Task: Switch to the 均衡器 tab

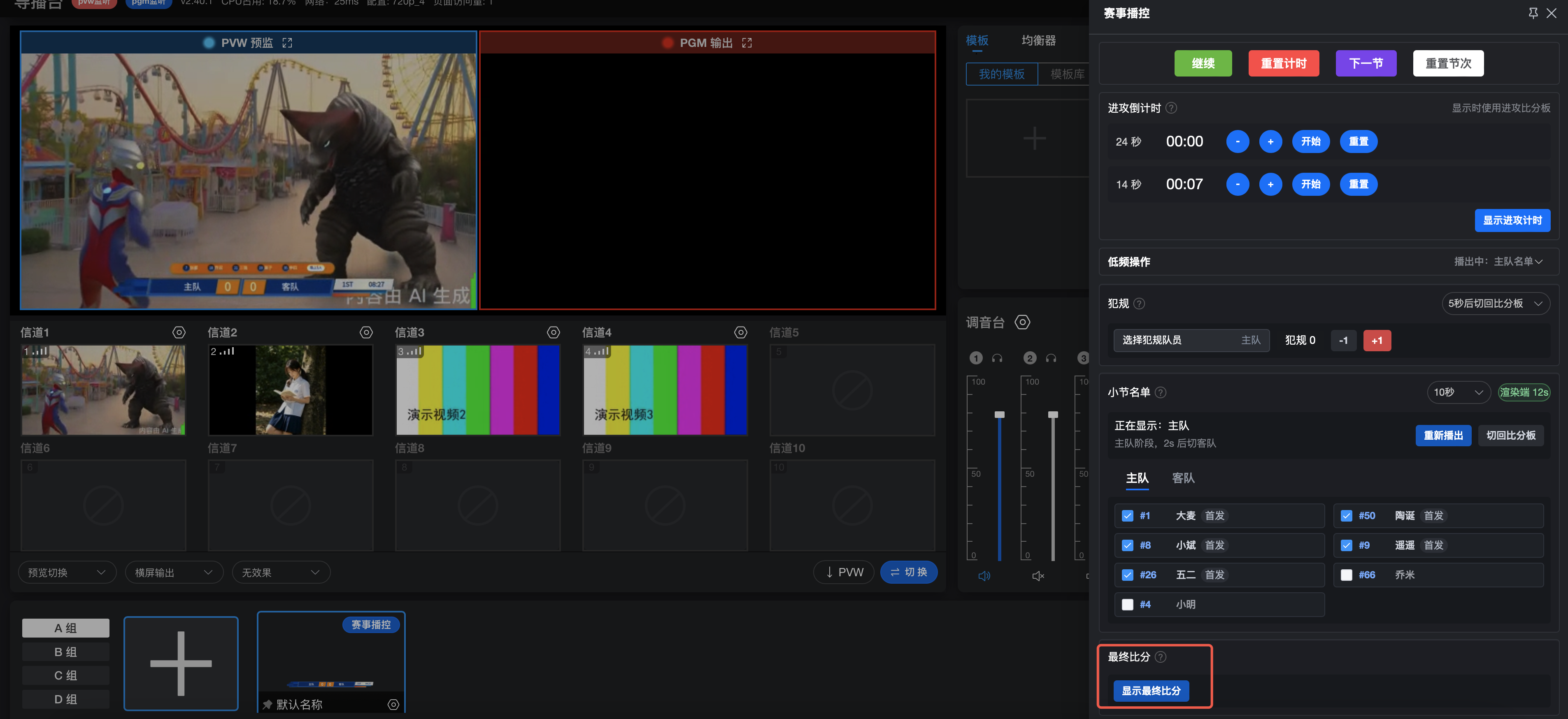Action: (x=1038, y=40)
